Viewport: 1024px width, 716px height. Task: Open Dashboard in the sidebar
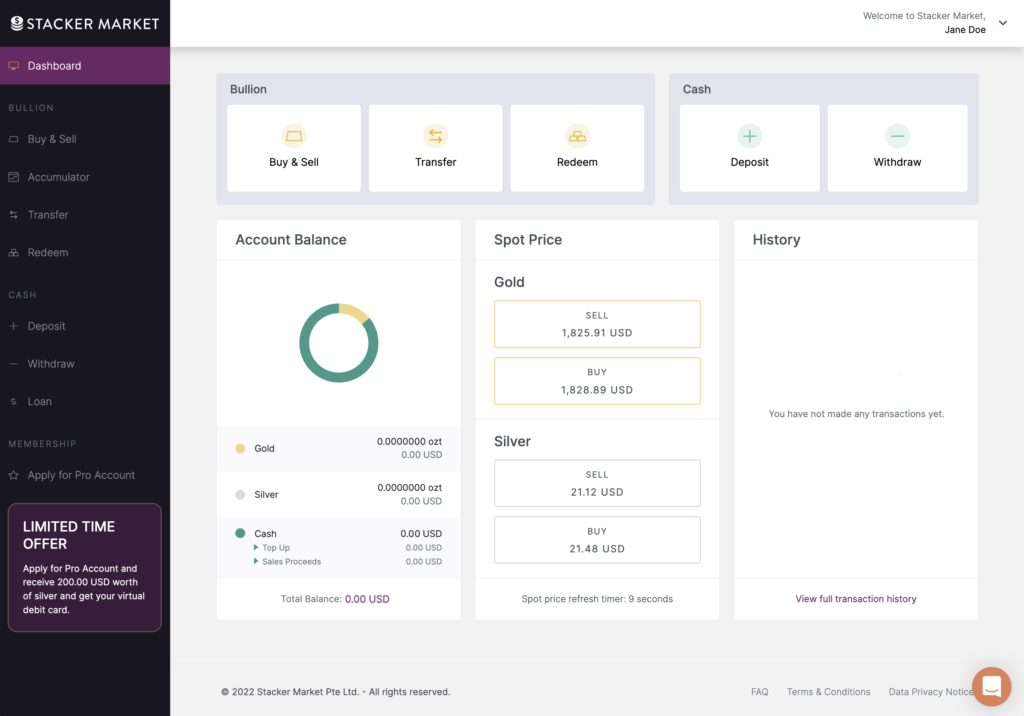[x=85, y=66]
